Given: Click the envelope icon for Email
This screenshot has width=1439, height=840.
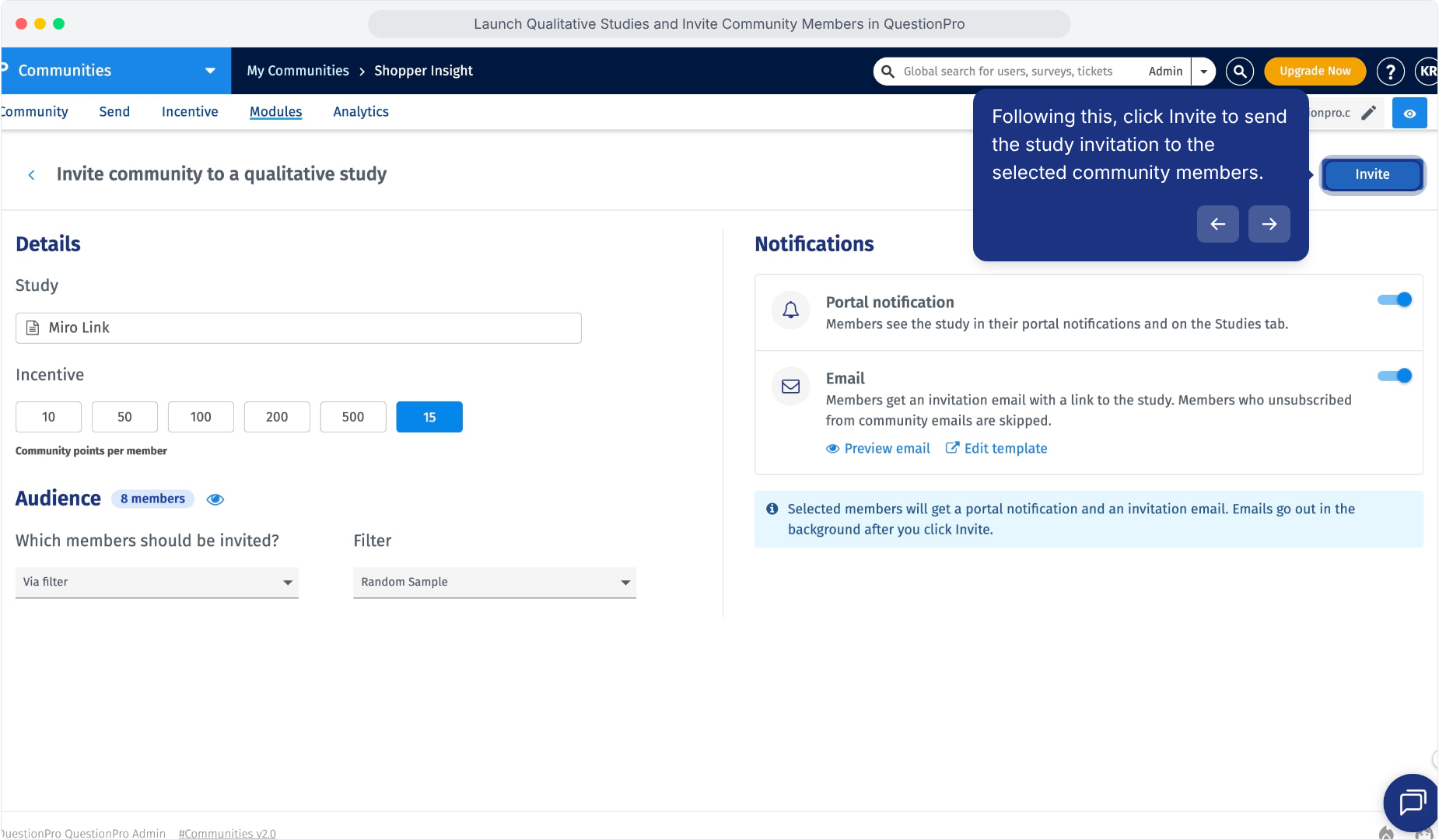Looking at the screenshot, I should click(791, 387).
